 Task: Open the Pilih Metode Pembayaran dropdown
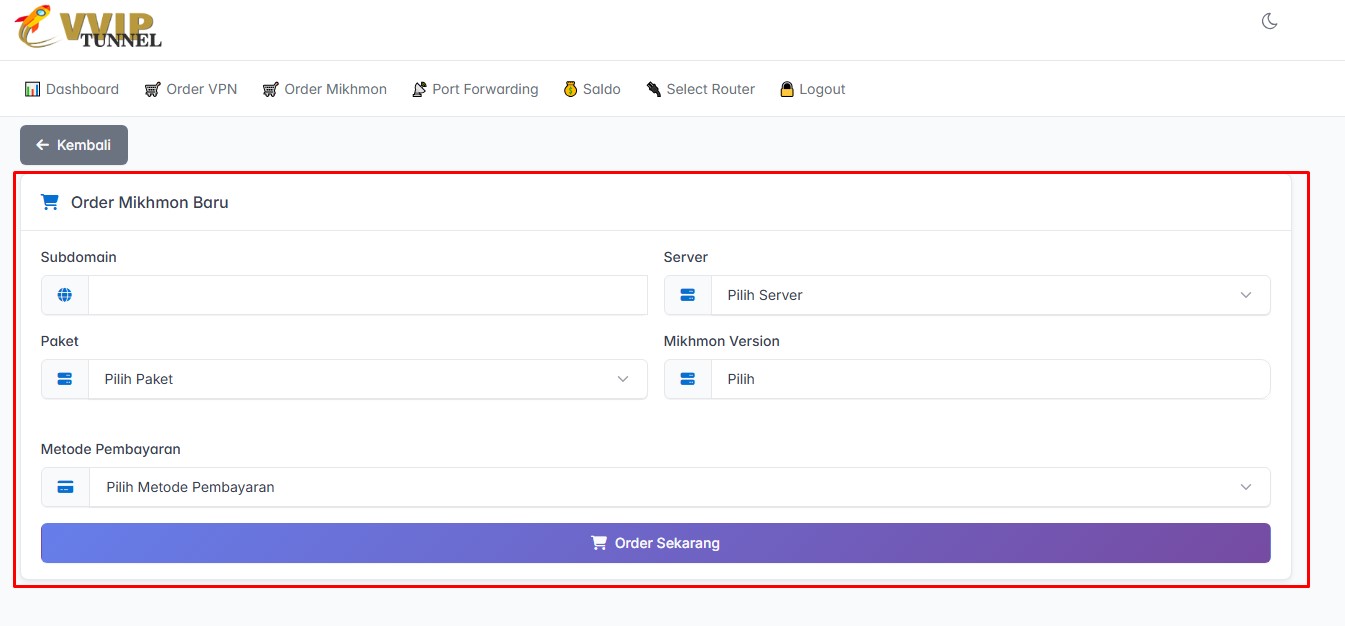pos(680,487)
